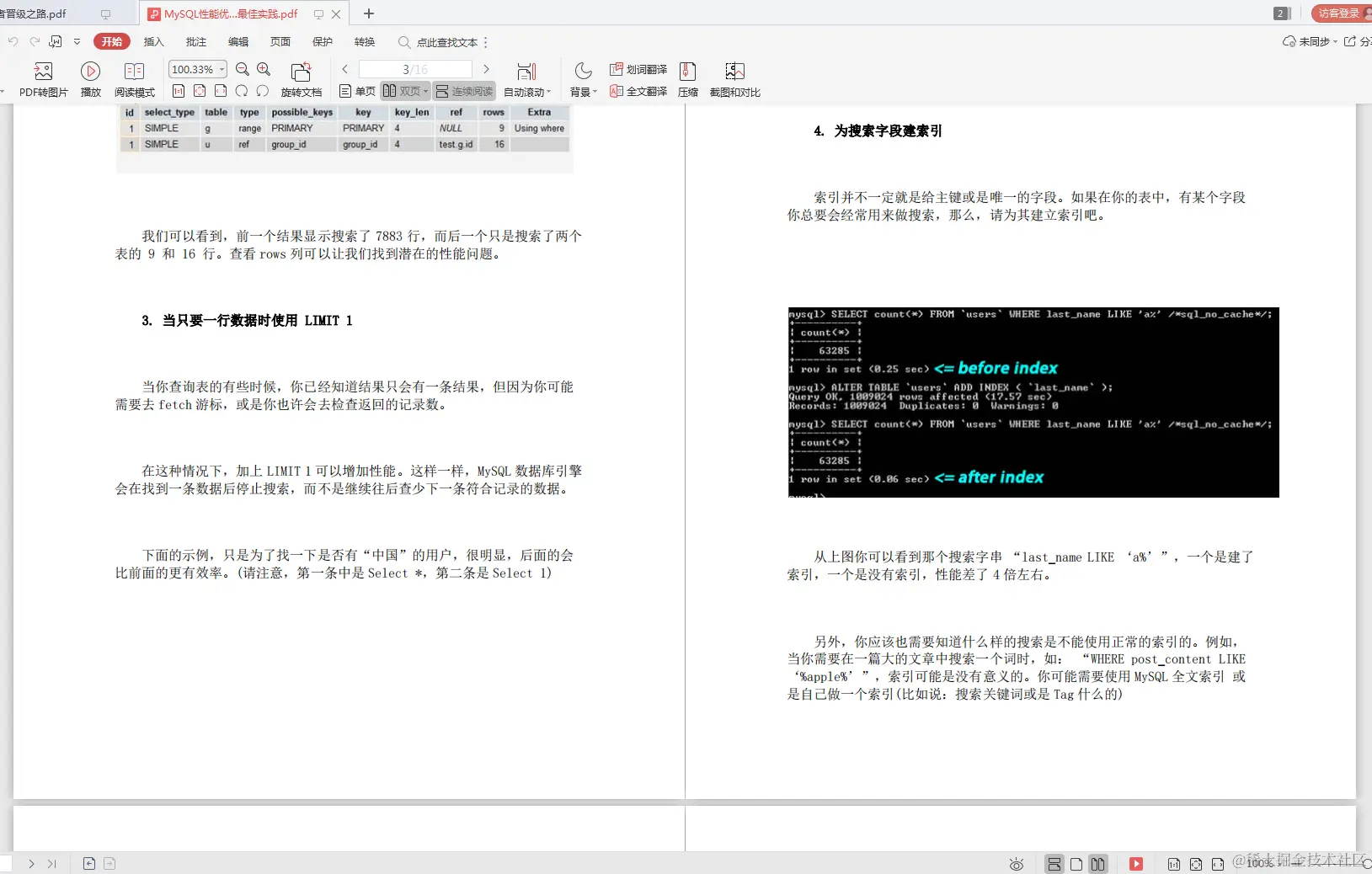Start the 播放 slideshow playback

coord(90,80)
